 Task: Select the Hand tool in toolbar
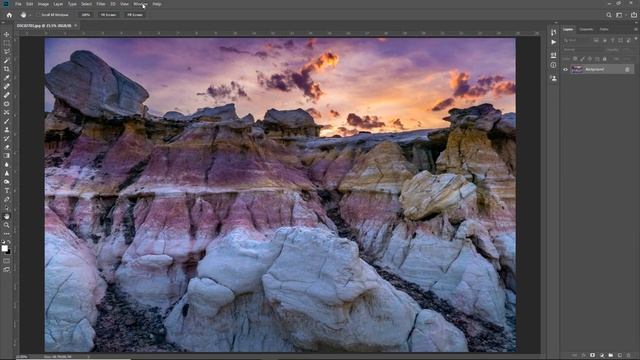pos(7,216)
